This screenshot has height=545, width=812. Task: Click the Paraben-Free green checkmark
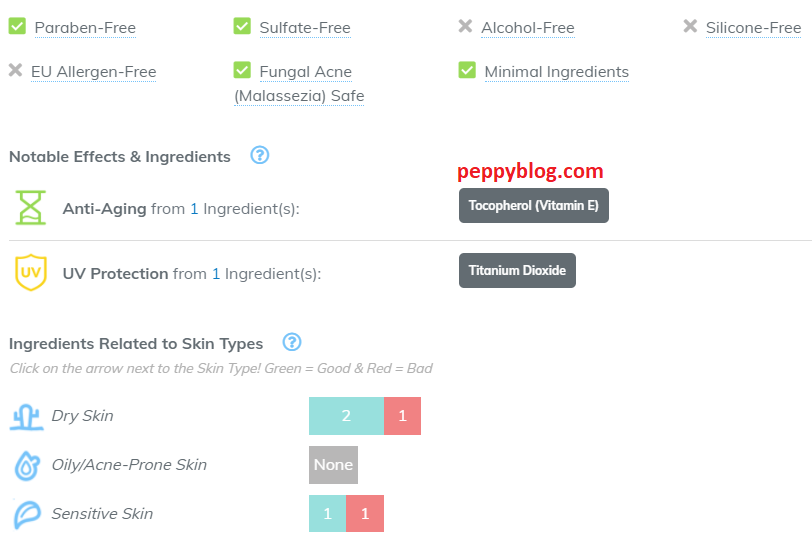click(17, 27)
